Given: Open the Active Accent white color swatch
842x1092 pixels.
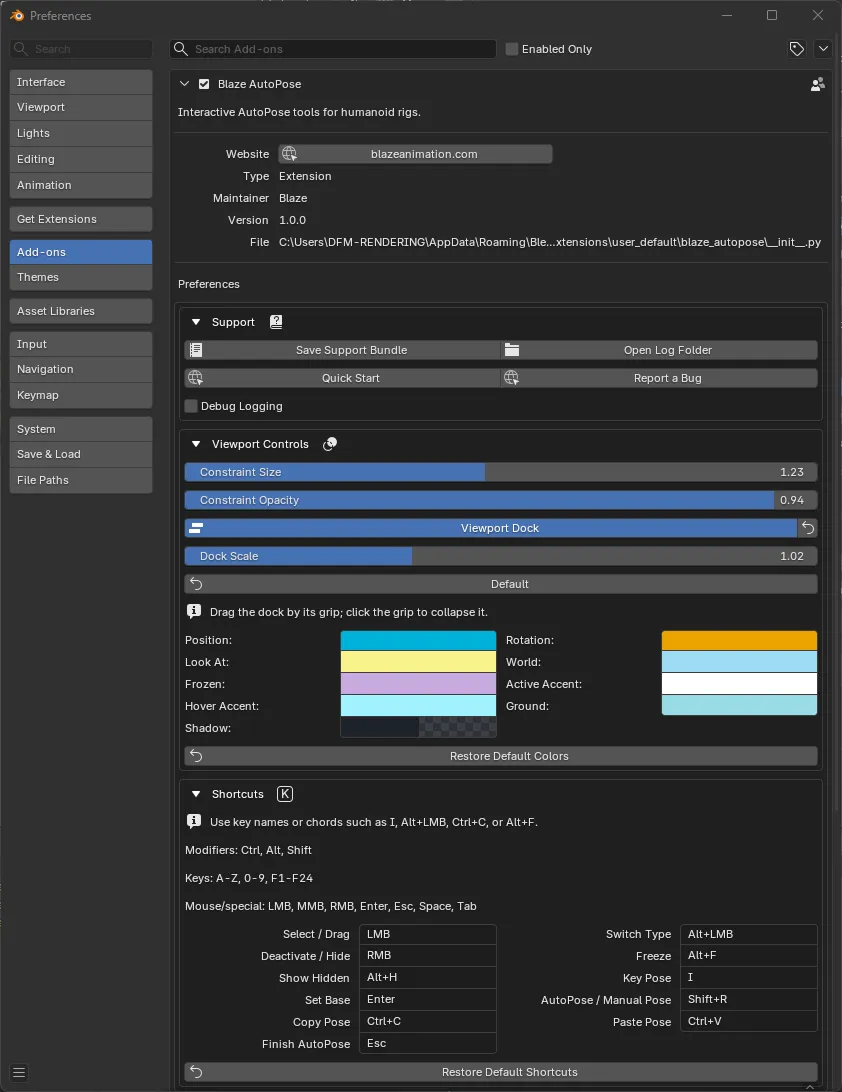Looking at the screenshot, I should pos(739,684).
